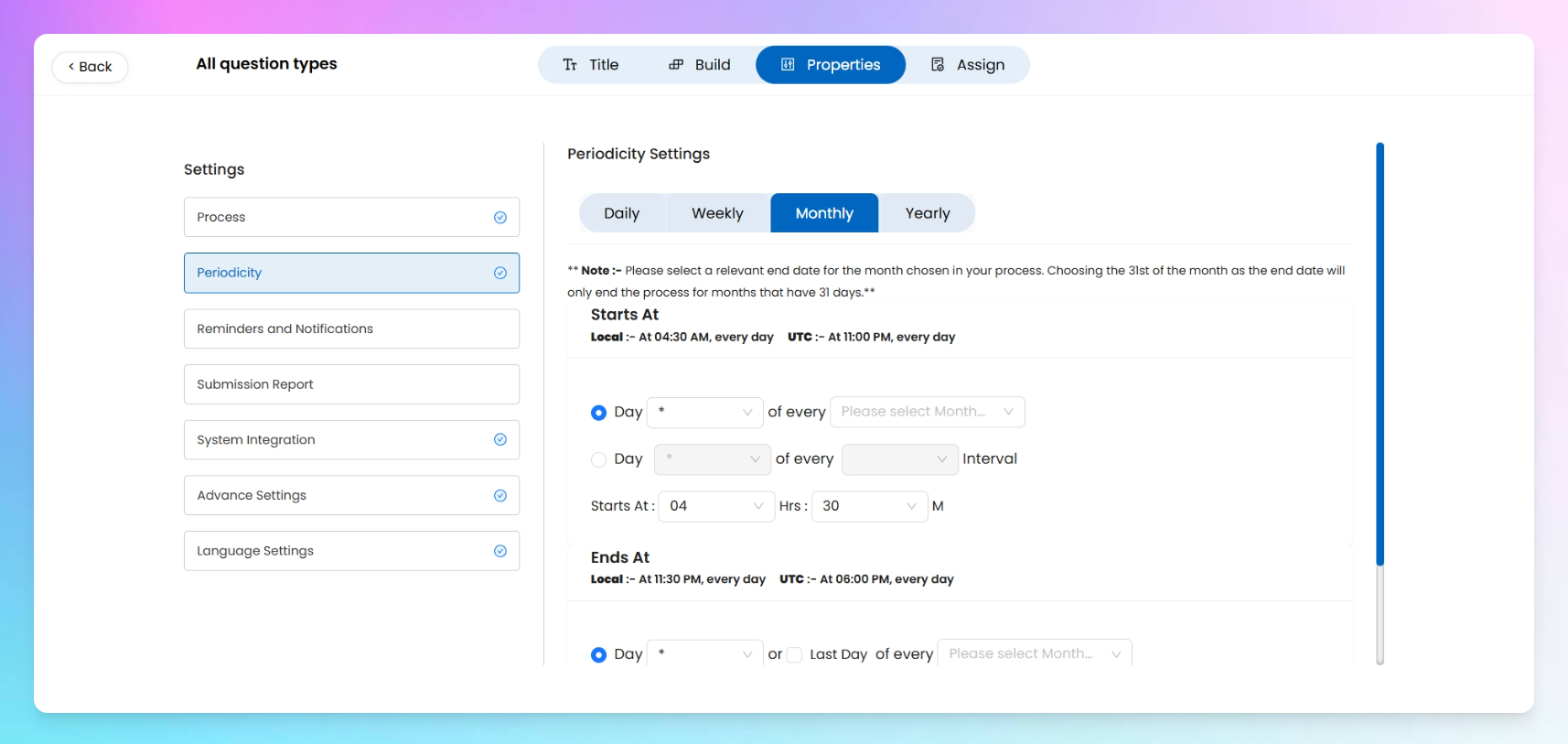
Task: Click the Title step text icon
Action: click(570, 65)
